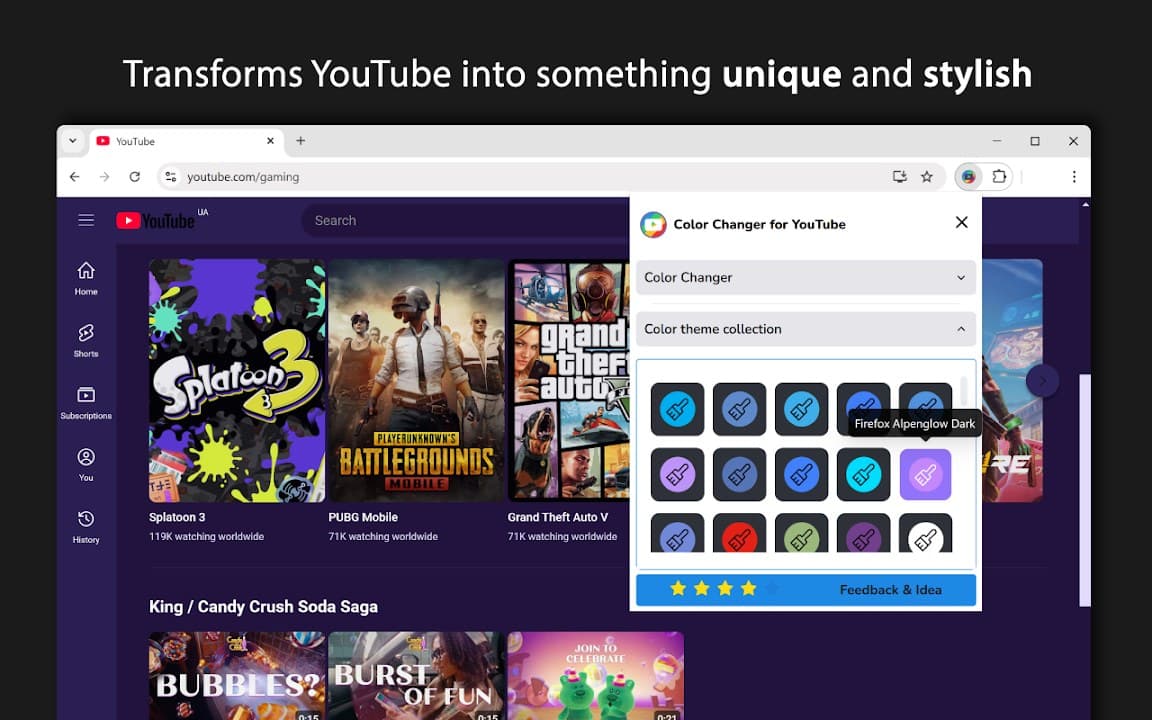Viewport: 1152px width, 720px height.
Task: Click the install app icon in address bar
Action: (x=899, y=176)
